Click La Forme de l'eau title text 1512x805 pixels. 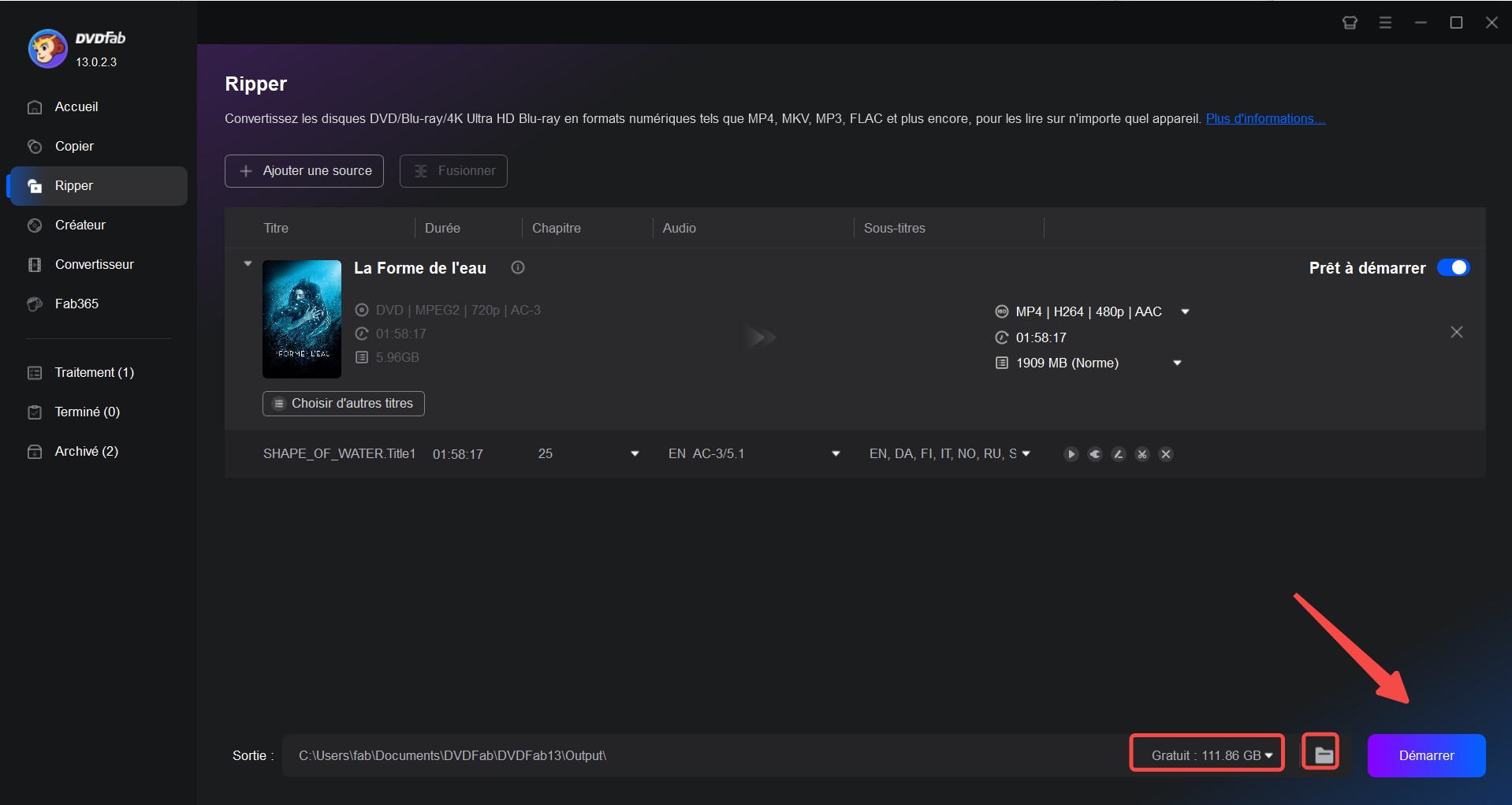[x=420, y=268]
